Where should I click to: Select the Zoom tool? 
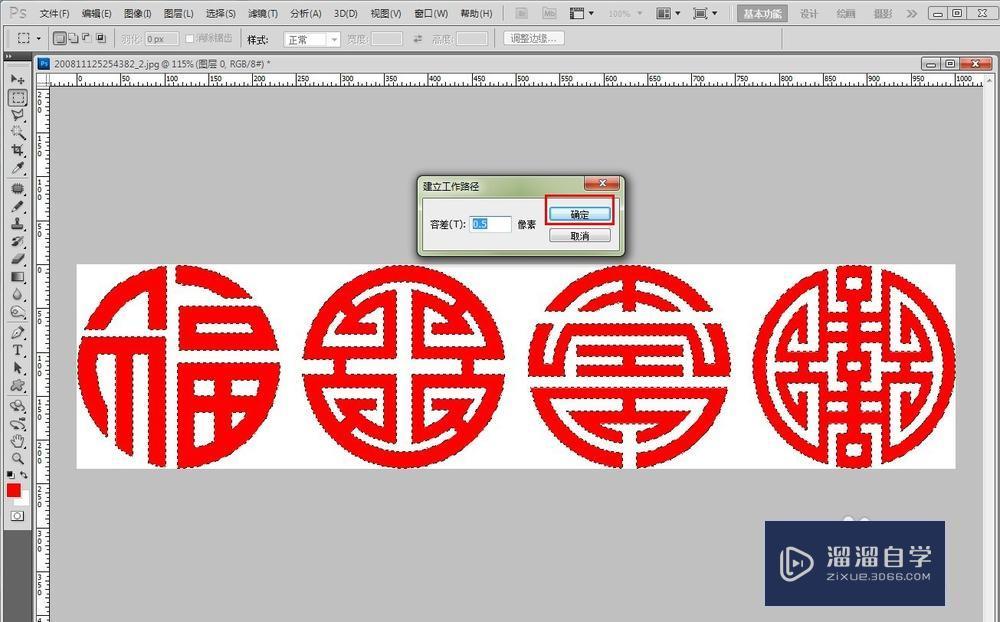(x=17, y=459)
